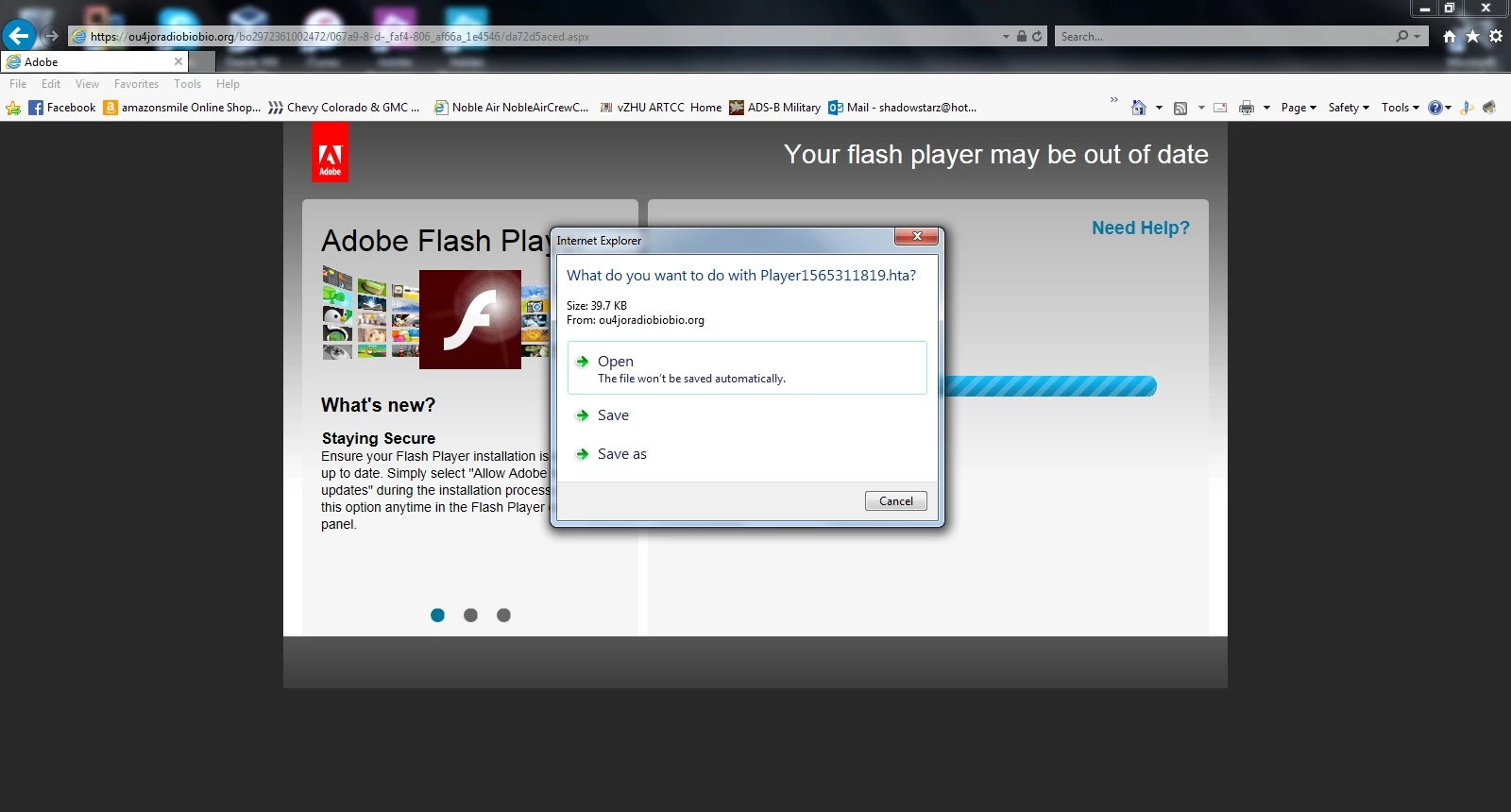Click the Read mail envelope icon
This screenshot has height=812, width=1511.
pos(1220,108)
